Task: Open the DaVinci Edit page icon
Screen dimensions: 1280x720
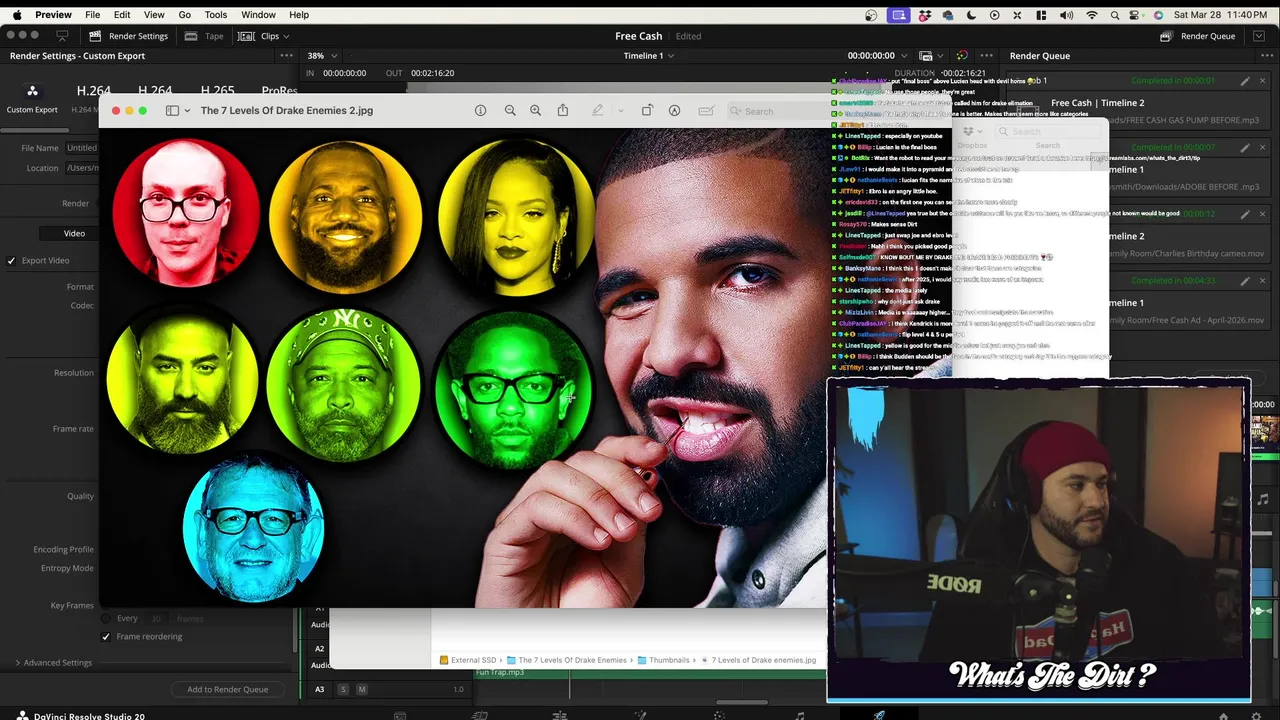Action: click(560, 716)
